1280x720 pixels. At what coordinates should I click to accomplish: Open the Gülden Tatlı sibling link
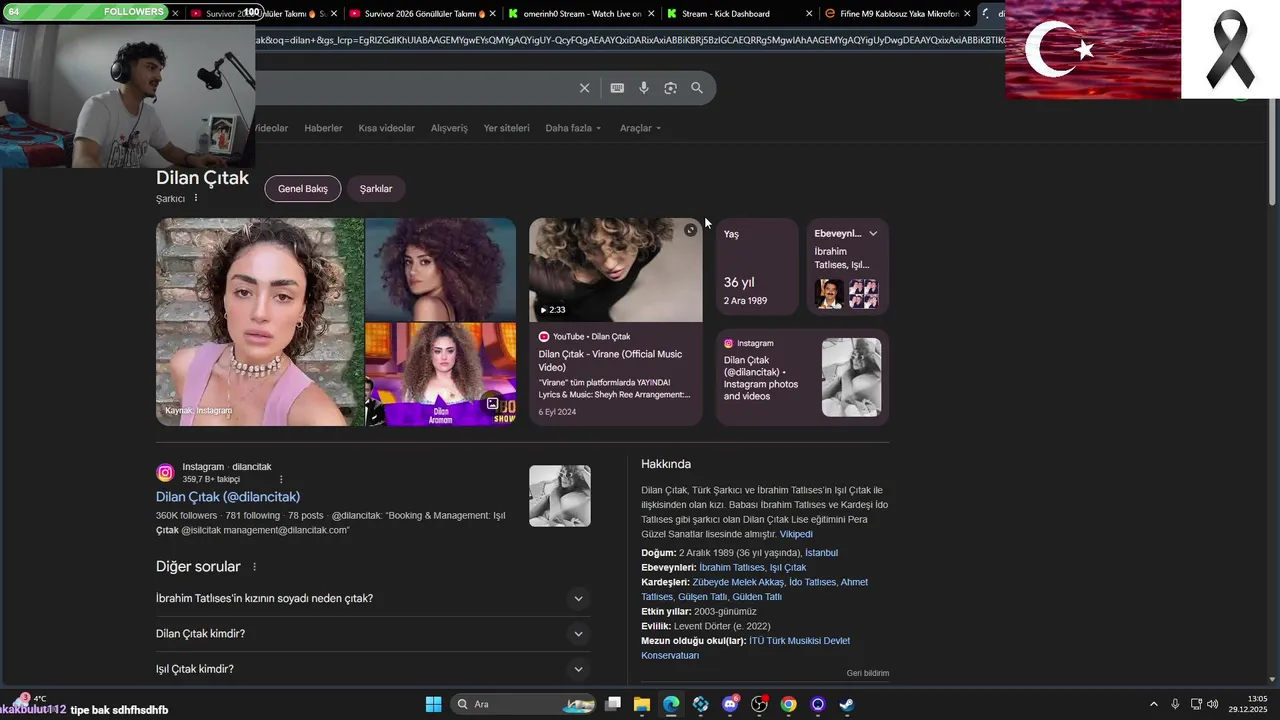click(757, 597)
